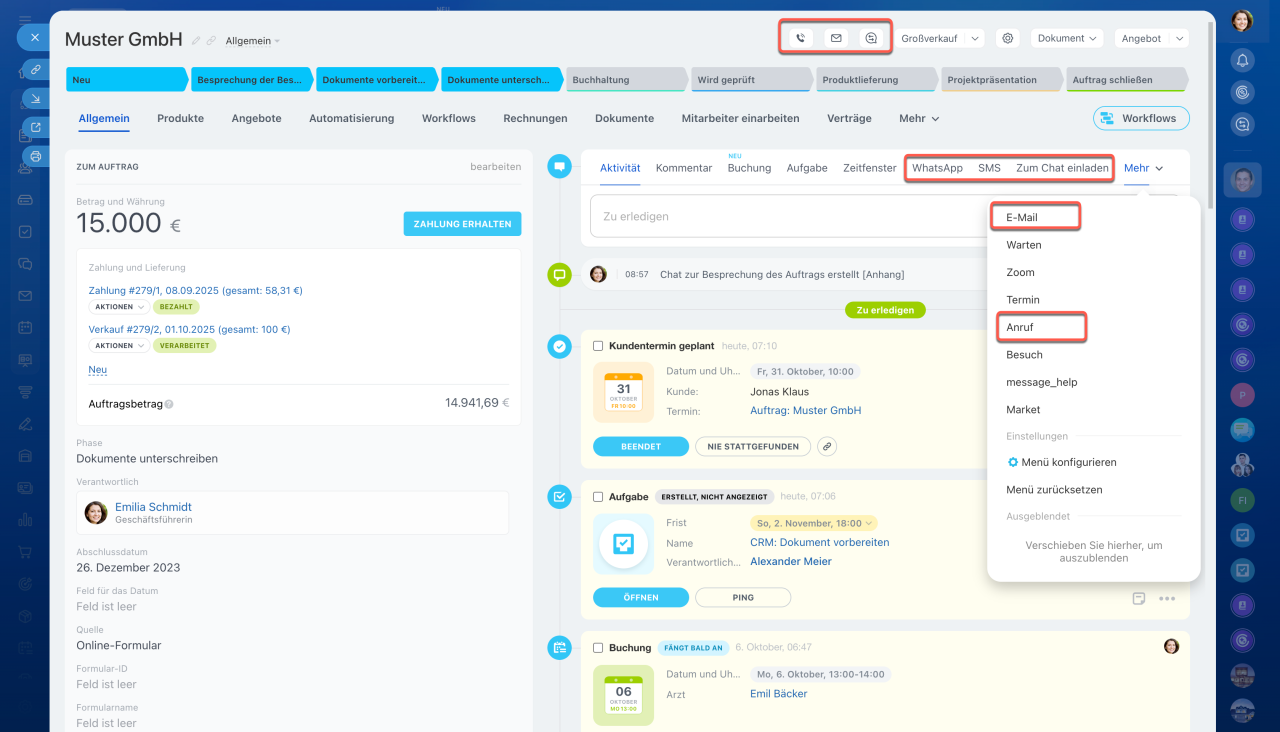
Task: Check the Kundentermin geplant checkbox
Action: point(598,346)
